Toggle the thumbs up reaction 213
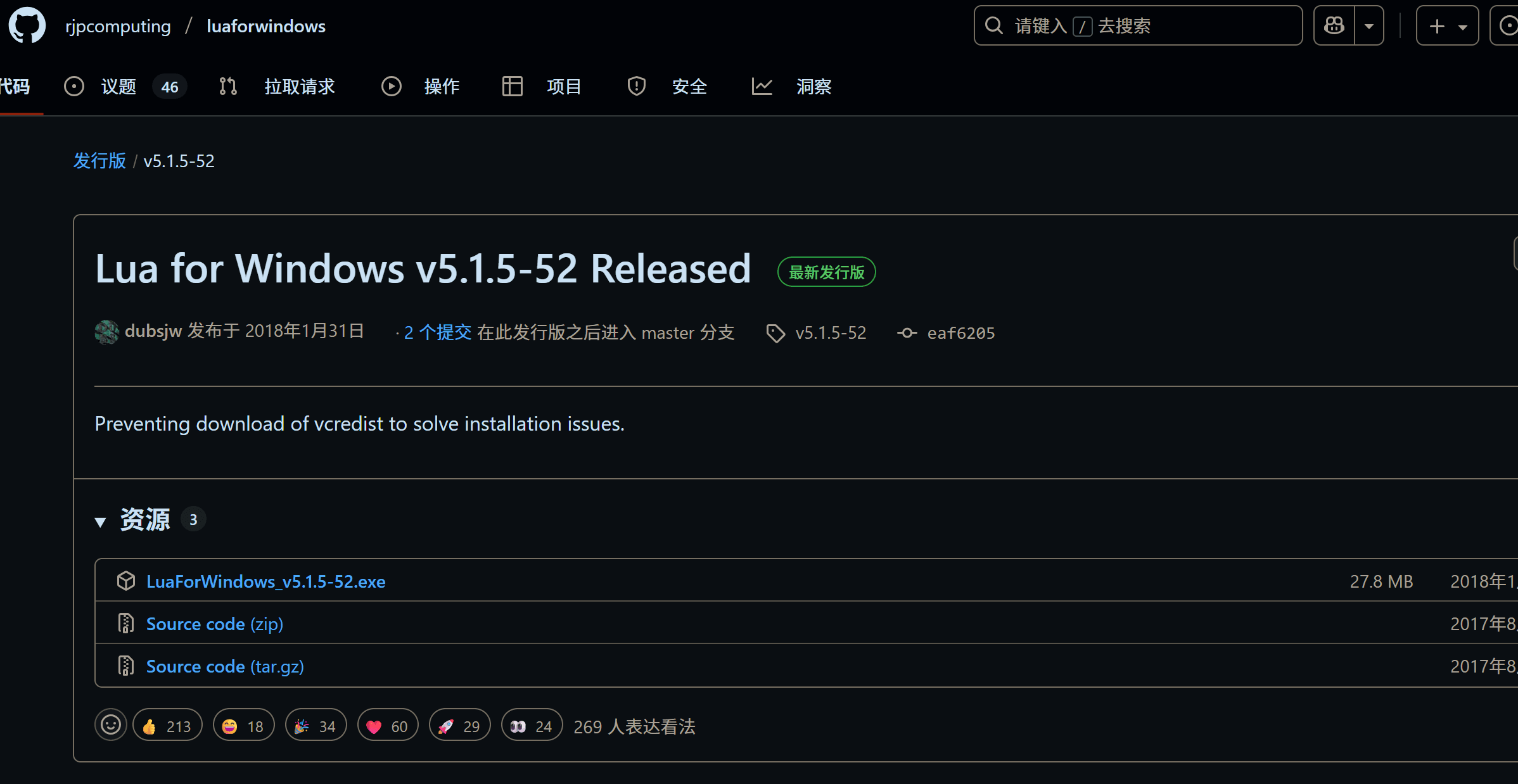 click(x=167, y=726)
